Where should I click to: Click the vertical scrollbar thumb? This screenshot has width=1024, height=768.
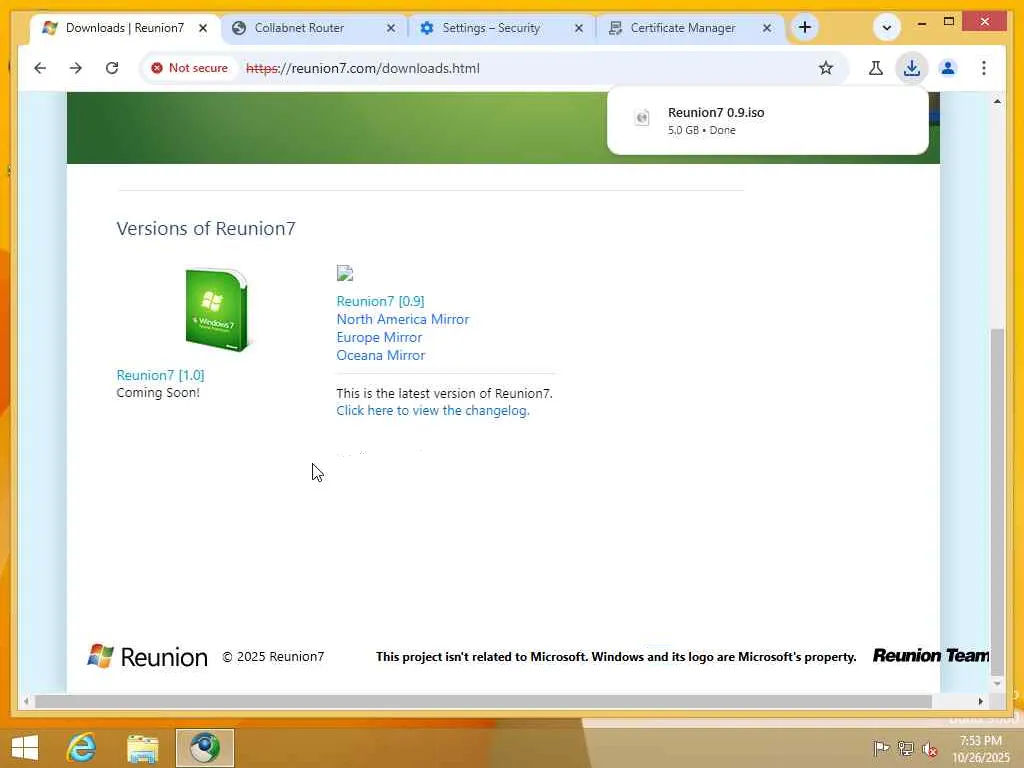click(997, 502)
